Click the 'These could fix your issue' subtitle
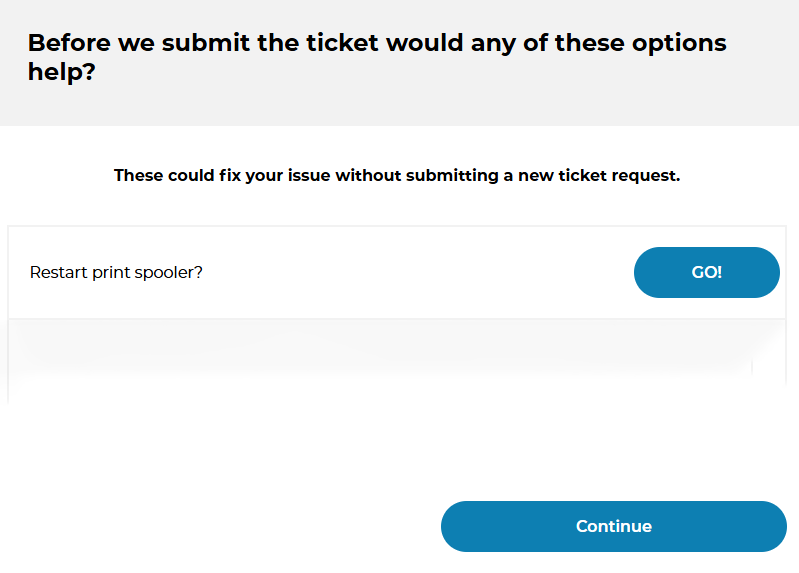 [x=396, y=175]
